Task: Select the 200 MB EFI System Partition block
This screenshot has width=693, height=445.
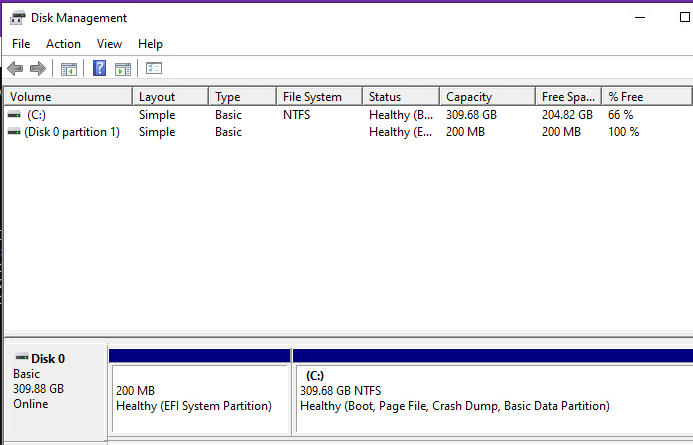Action: (x=200, y=392)
